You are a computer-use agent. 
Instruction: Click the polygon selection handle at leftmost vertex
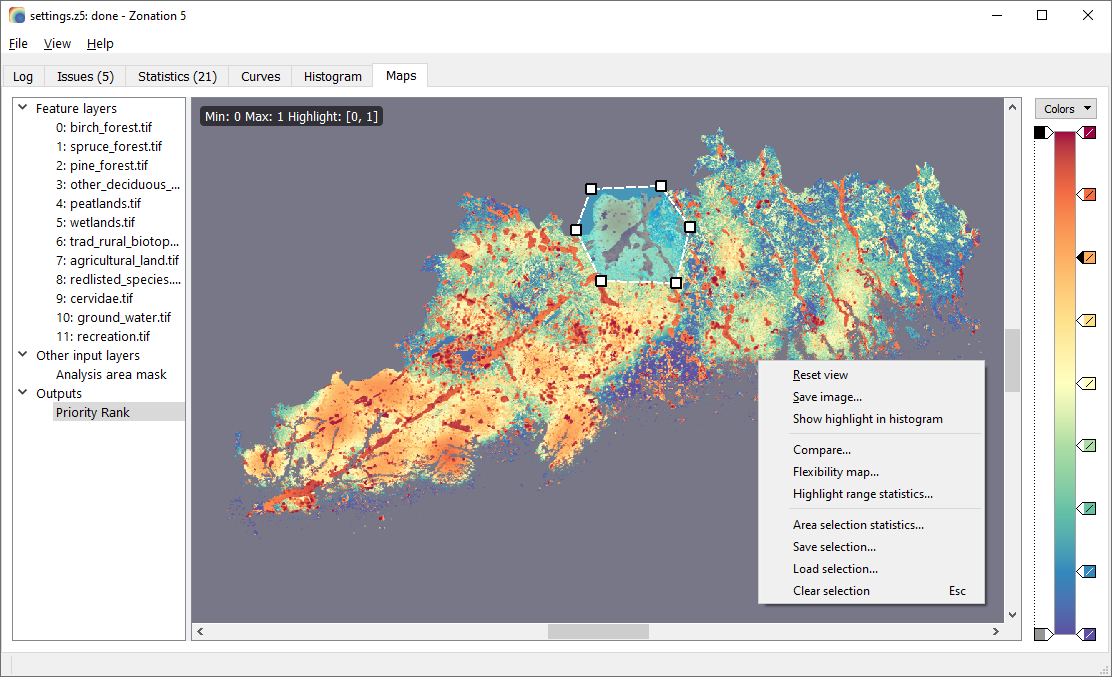576,230
